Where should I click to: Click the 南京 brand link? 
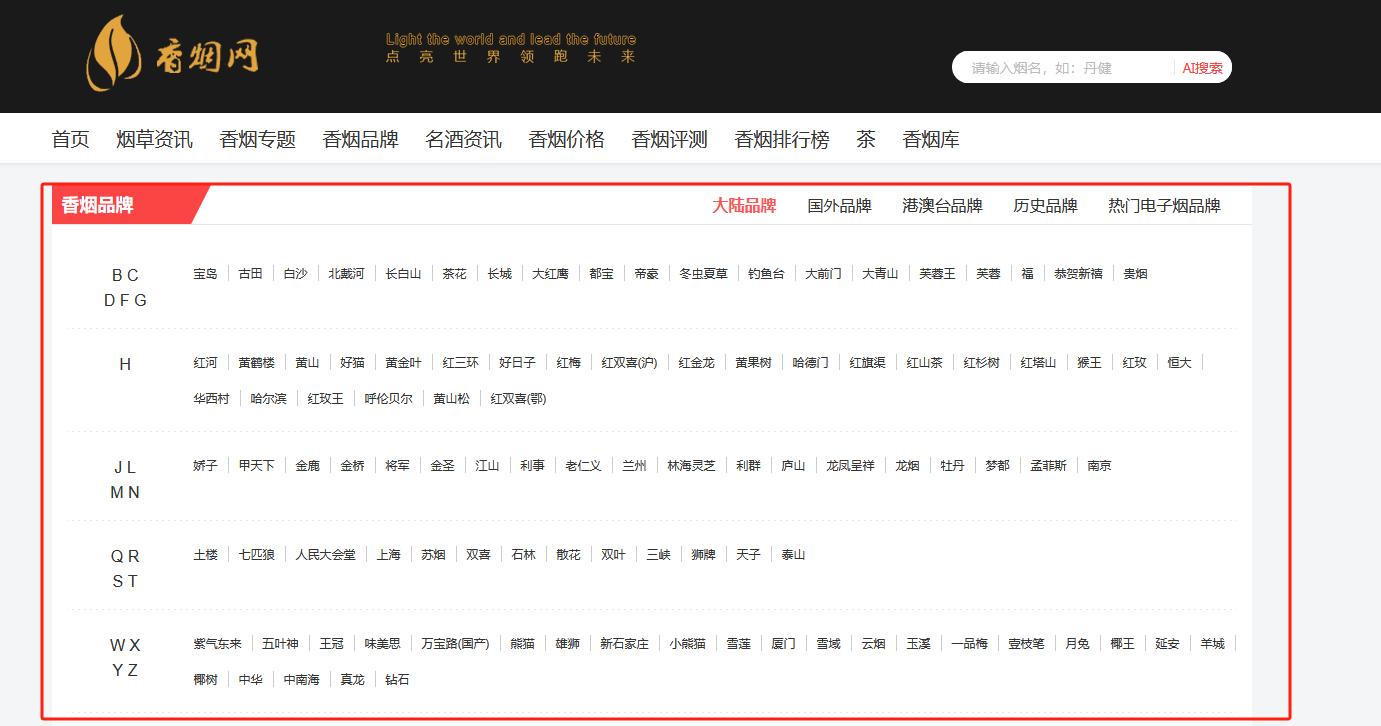(1099, 465)
